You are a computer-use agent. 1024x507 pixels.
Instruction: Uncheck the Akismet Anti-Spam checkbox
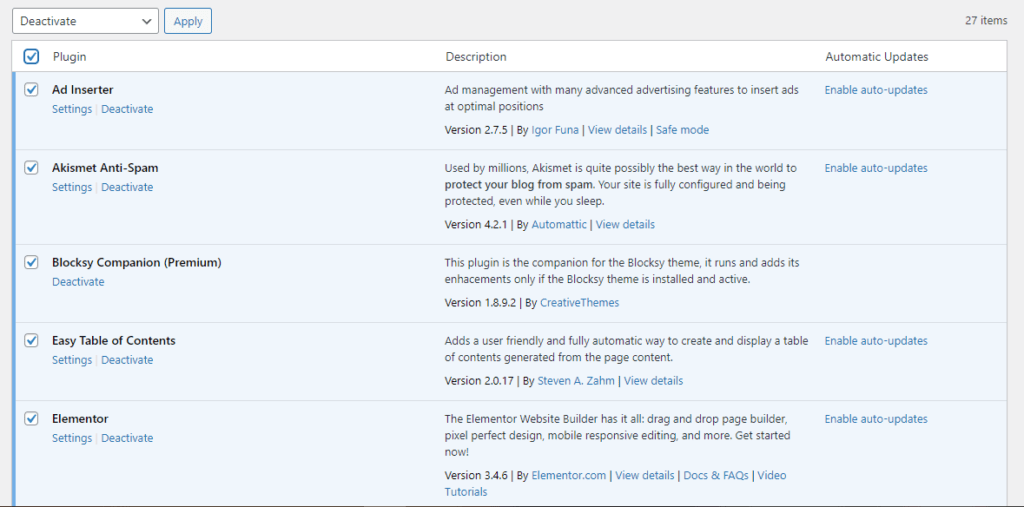31,168
